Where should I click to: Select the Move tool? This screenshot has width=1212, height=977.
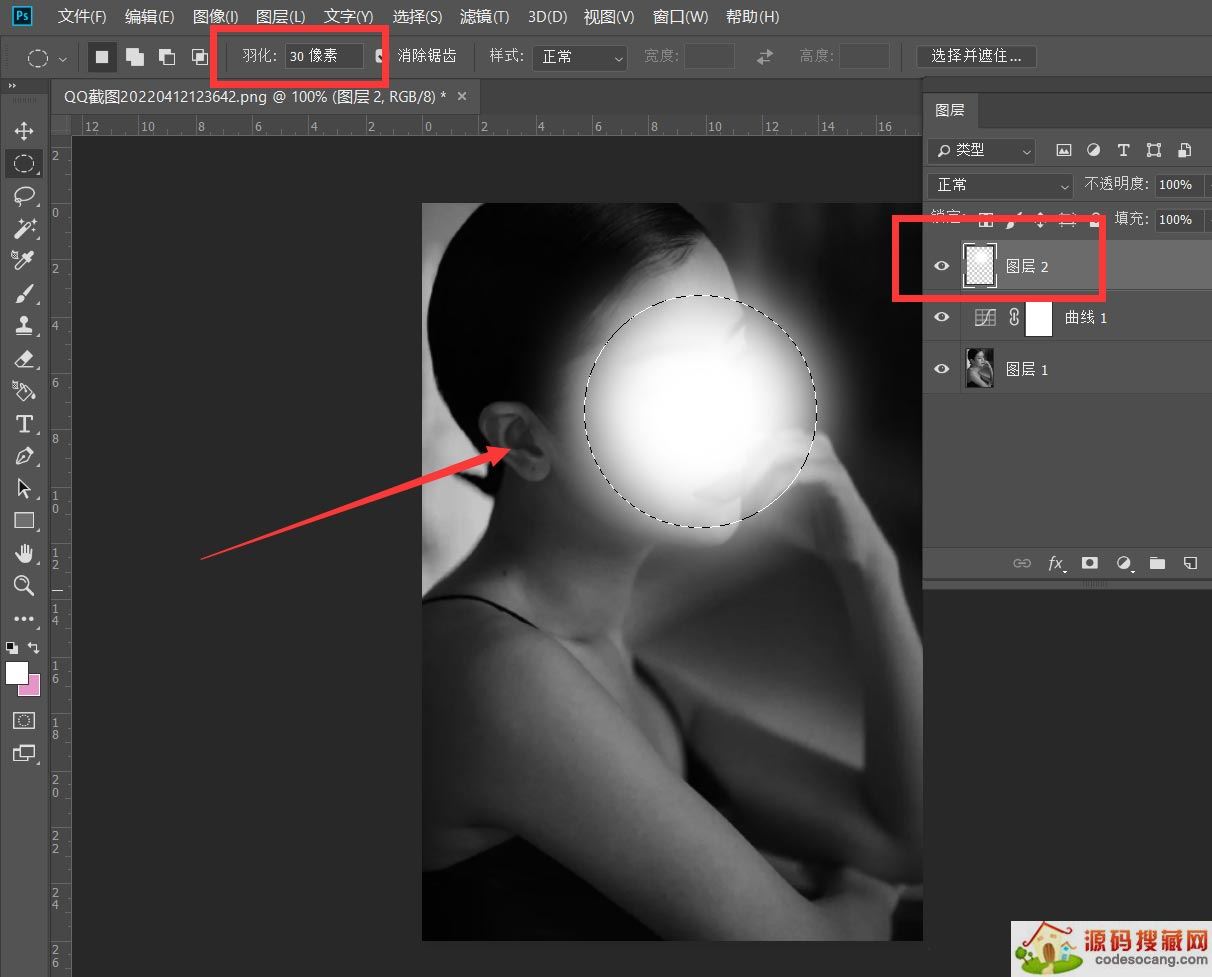(24, 131)
